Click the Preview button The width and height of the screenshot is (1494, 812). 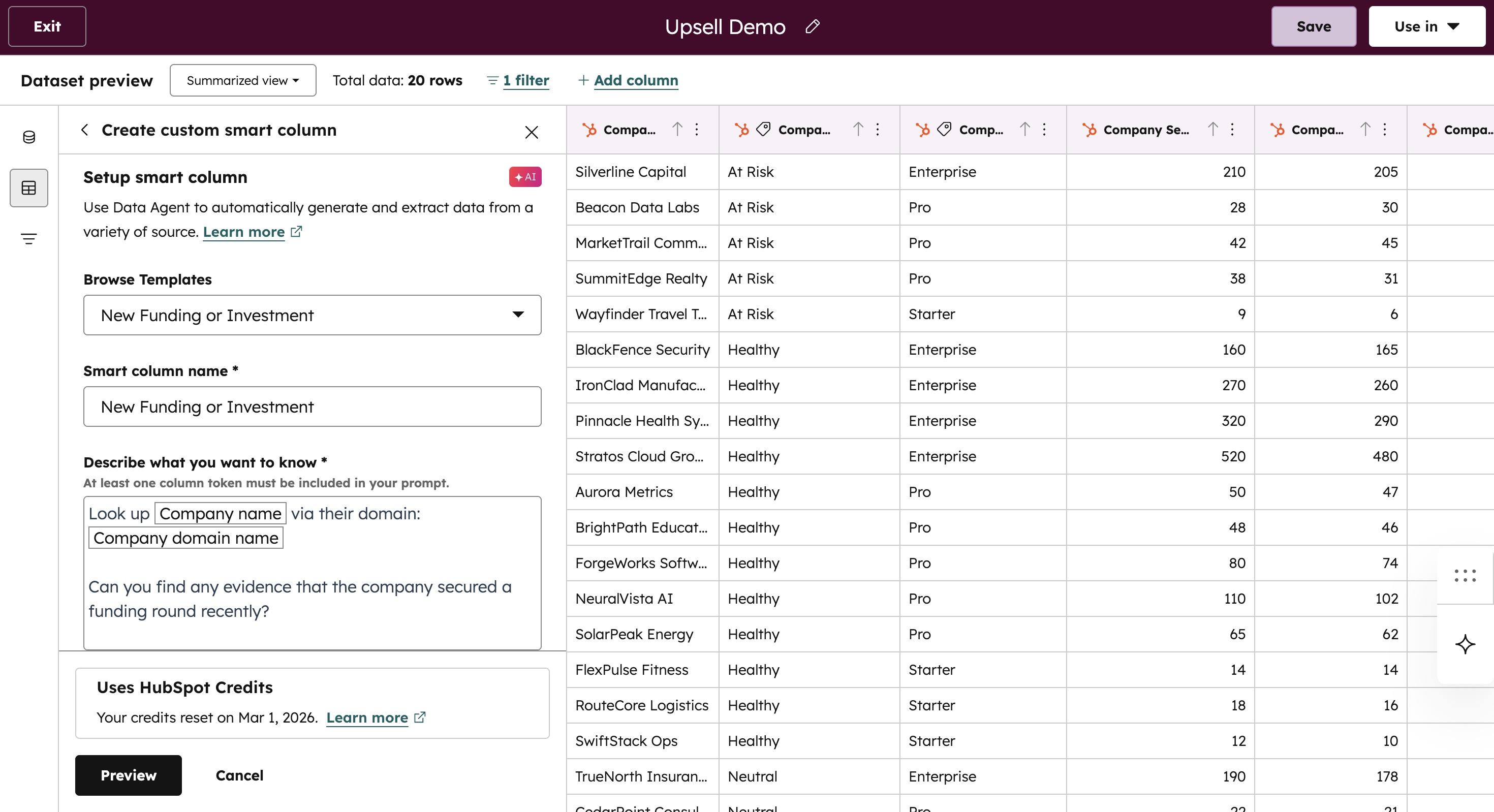click(x=128, y=775)
